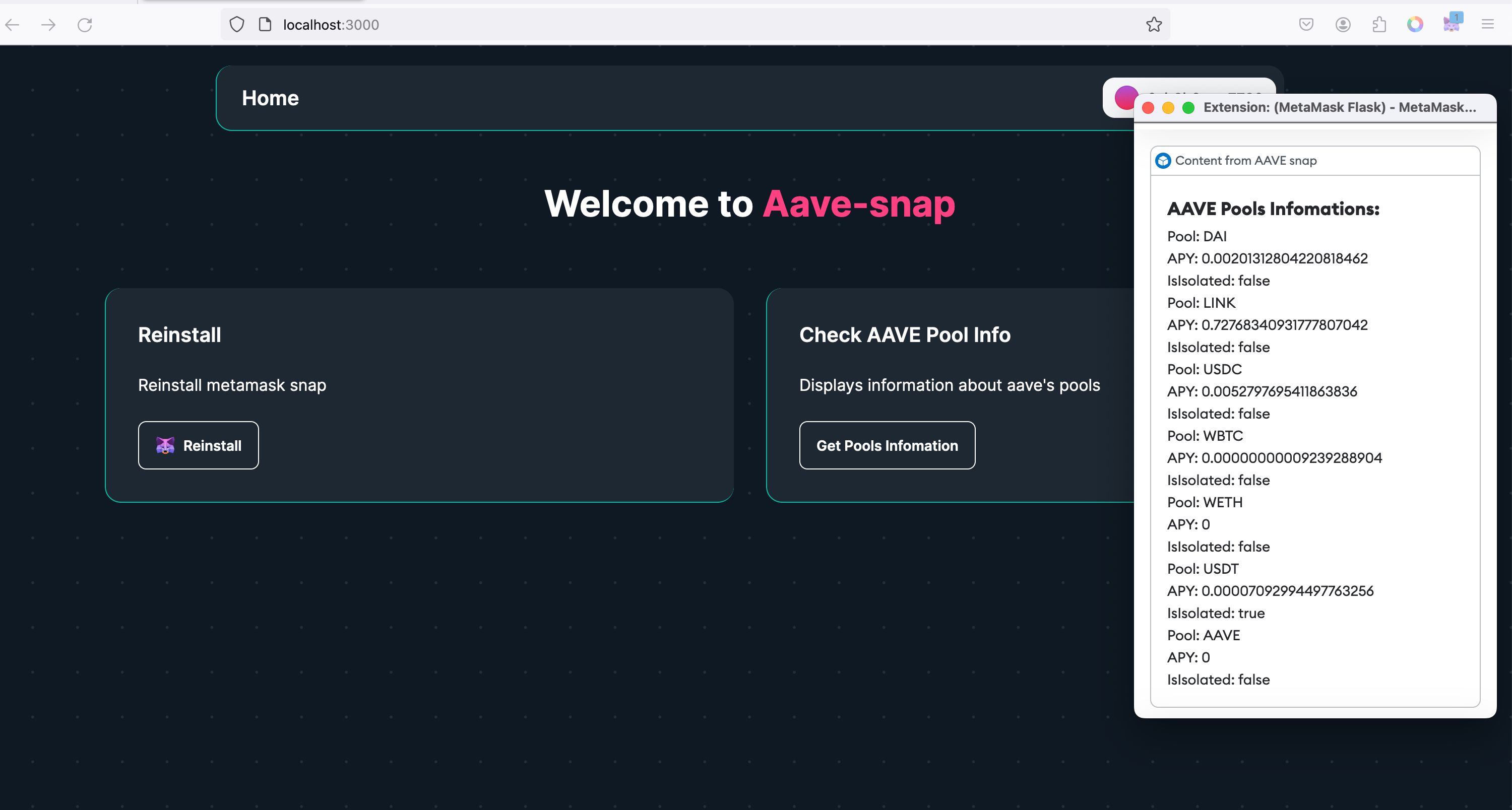Select 'IsIsolated: true' line
The height and width of the screenshot is (810, 1512).
tap(1216, 614)
